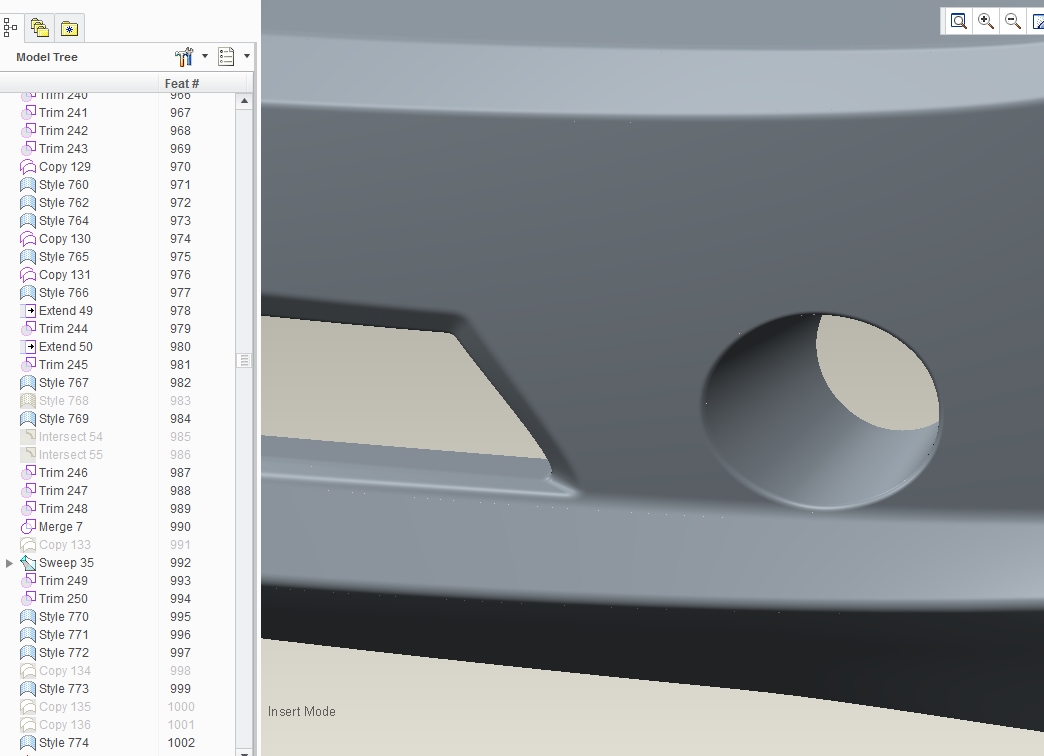Select Copy 131 in the tree
Viewport: 1044px width, 756px height.
[x=65, y=274]
